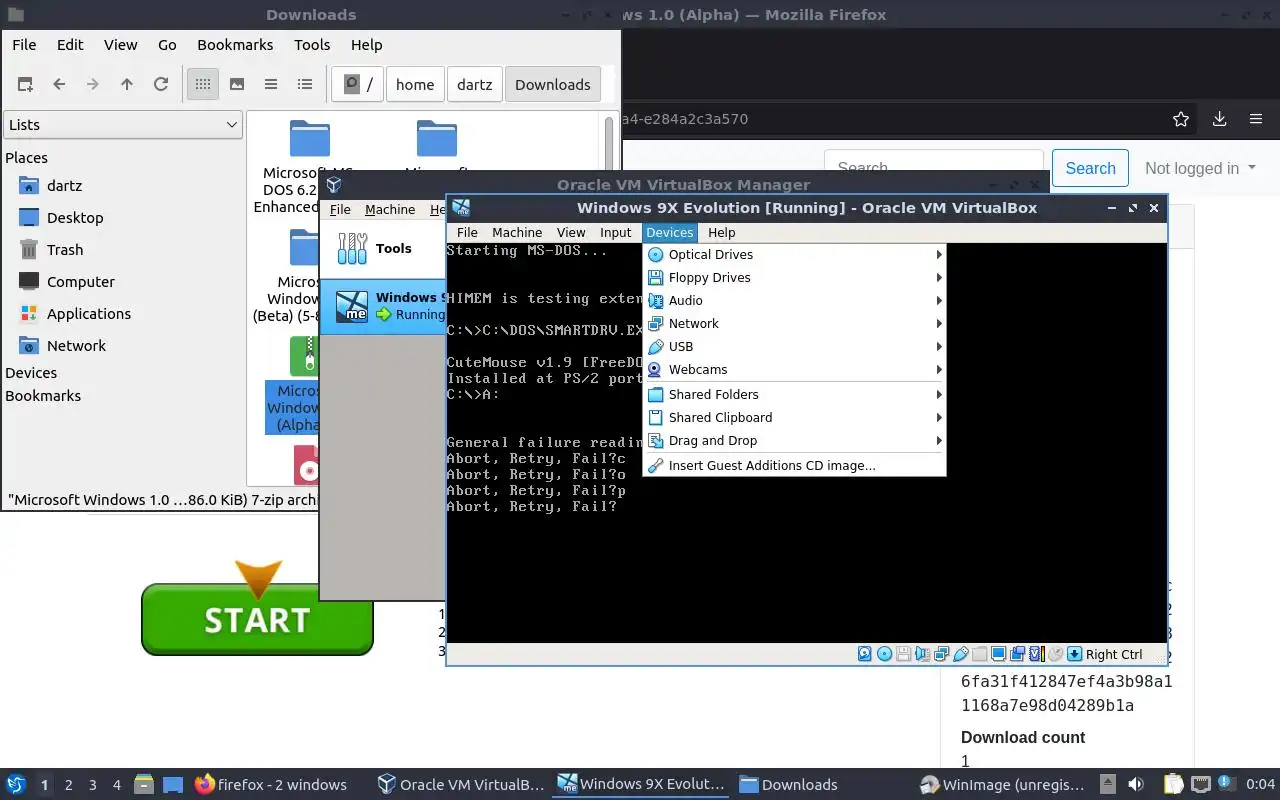
Task: Expand the Drag and Drop submenu
Action: (x=794, y=441)
